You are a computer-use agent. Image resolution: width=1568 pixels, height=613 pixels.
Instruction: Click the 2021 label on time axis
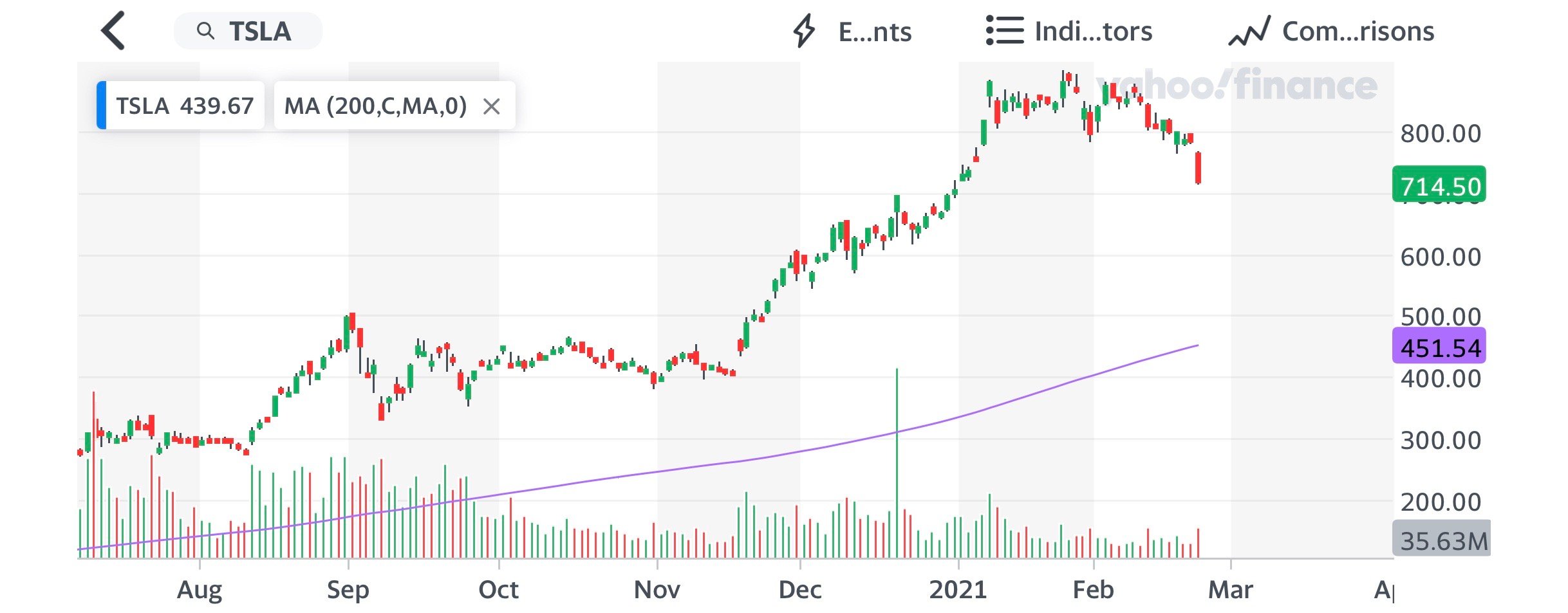point(958,590)
